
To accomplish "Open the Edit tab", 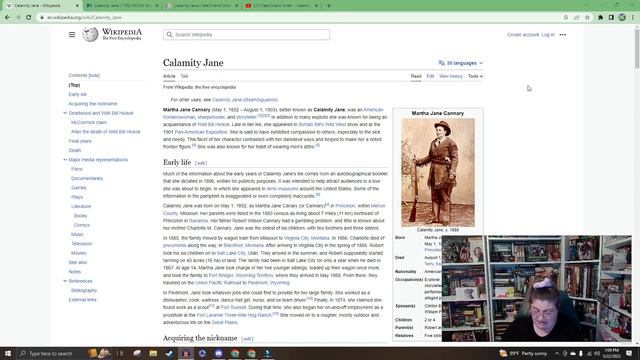I will (x=430, y=76).
